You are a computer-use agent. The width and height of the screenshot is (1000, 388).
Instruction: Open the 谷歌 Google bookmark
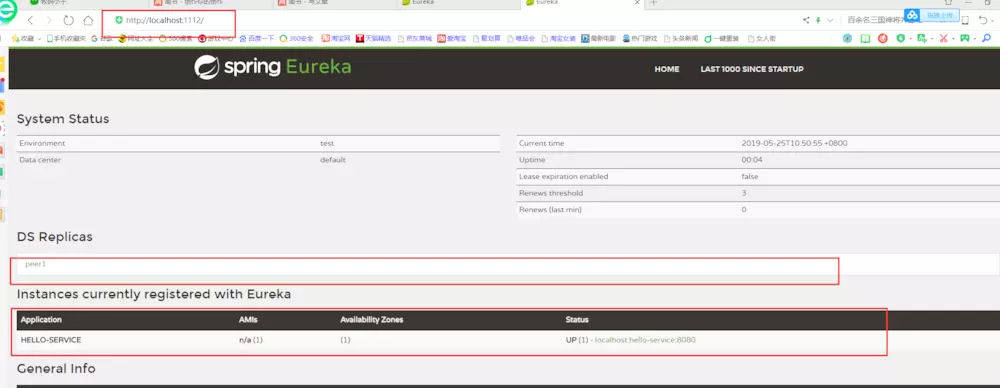(x=101, y=38)
